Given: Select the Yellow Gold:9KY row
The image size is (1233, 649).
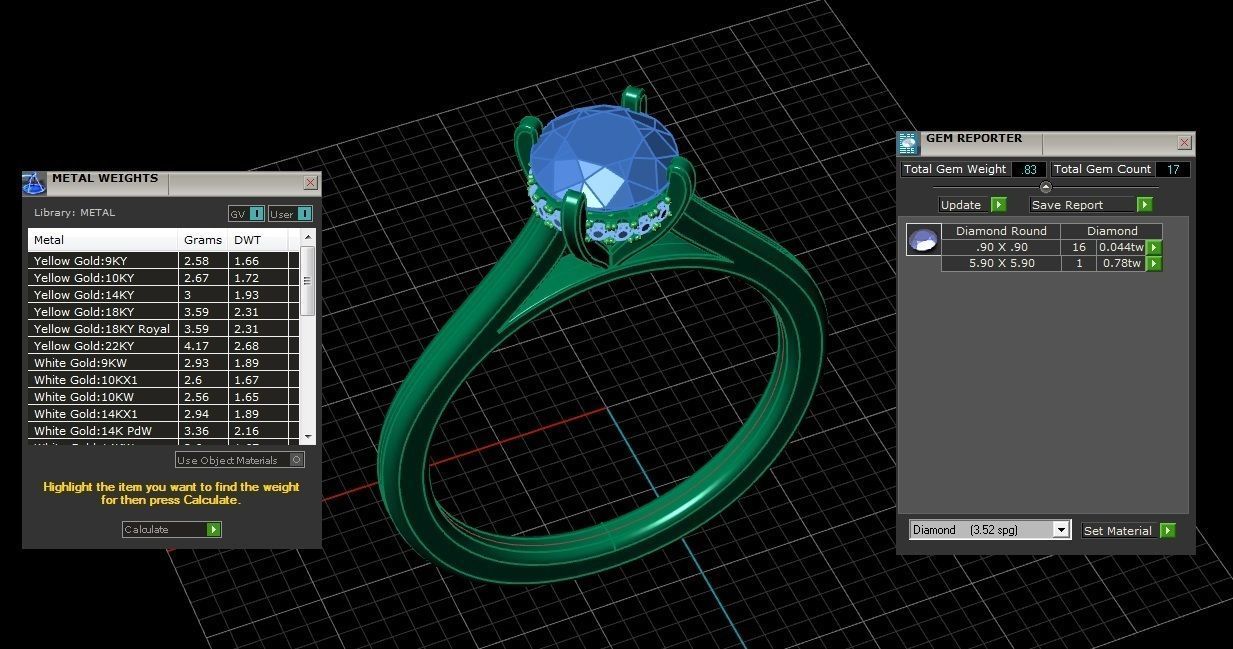Looking at the screenshot, I should click(164, 261).
